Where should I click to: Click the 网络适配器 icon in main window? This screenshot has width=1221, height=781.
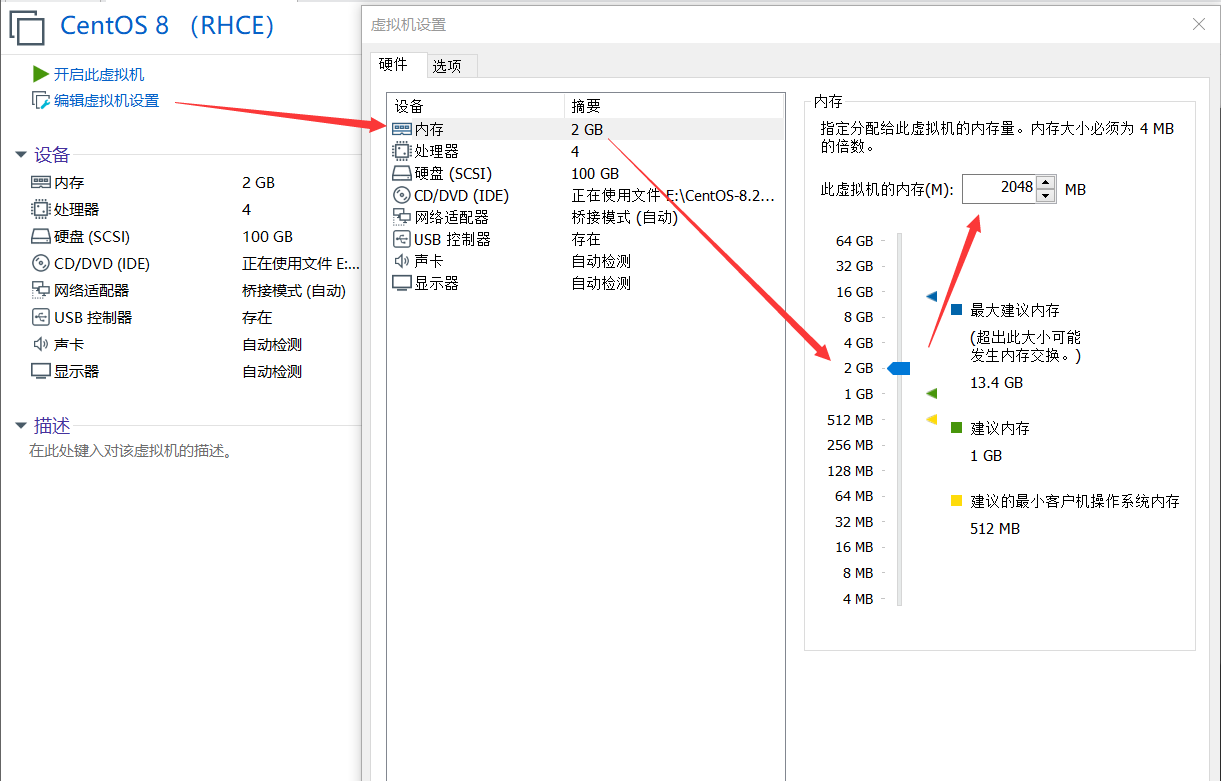tap(41, 291)
